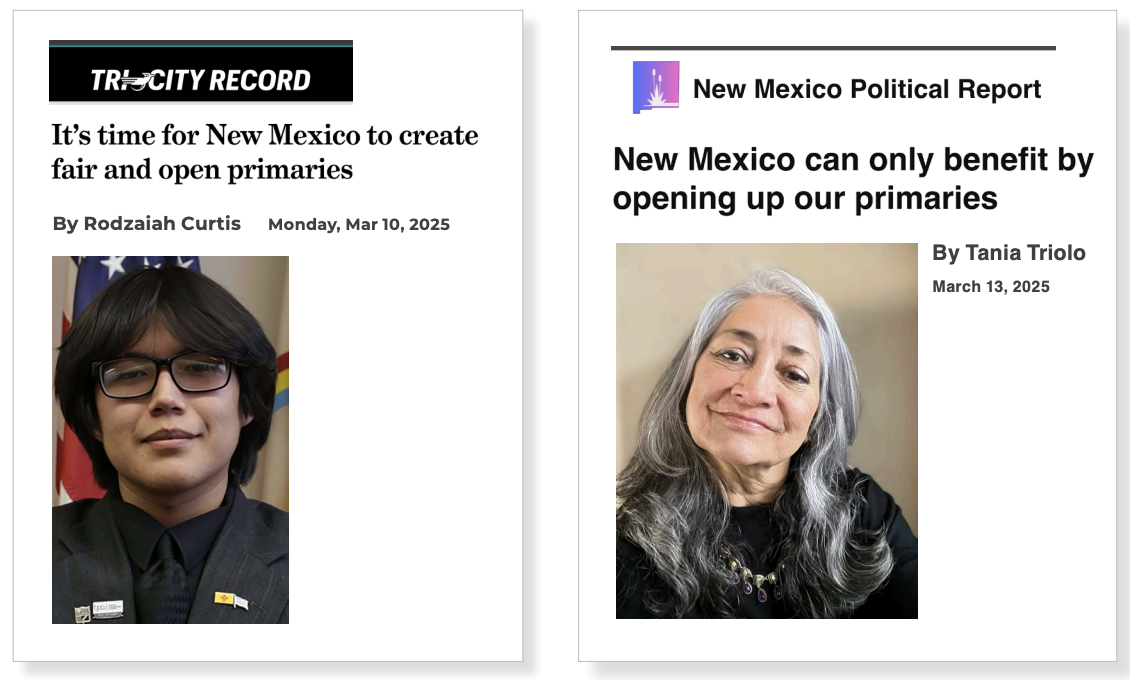Click the black necktie in left portrait
Viewport: 1130px width, 680px height.
point(163,576)
